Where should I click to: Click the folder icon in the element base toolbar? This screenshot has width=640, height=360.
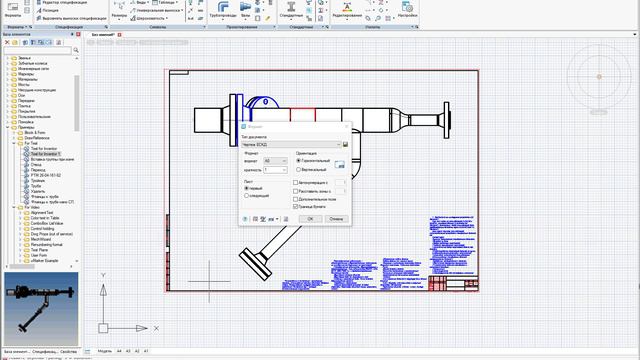15,42
